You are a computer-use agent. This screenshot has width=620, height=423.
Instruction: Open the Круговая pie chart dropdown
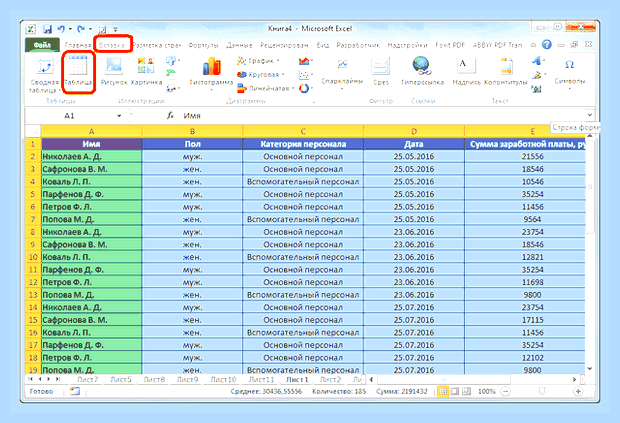[x=261, y=74]
